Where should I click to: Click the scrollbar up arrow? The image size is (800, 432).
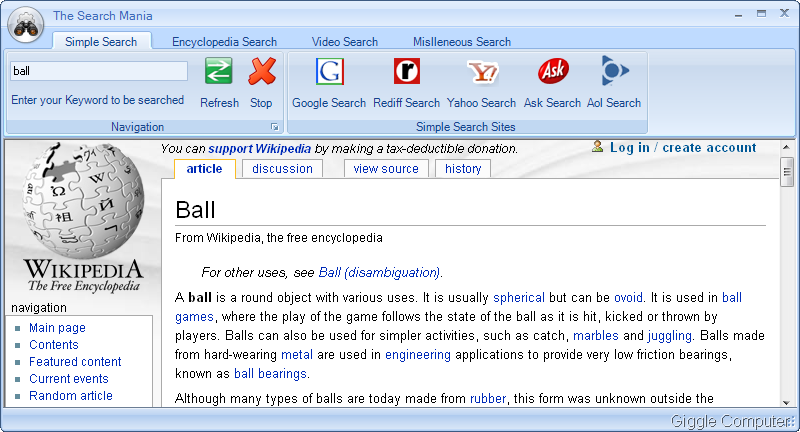786,147
